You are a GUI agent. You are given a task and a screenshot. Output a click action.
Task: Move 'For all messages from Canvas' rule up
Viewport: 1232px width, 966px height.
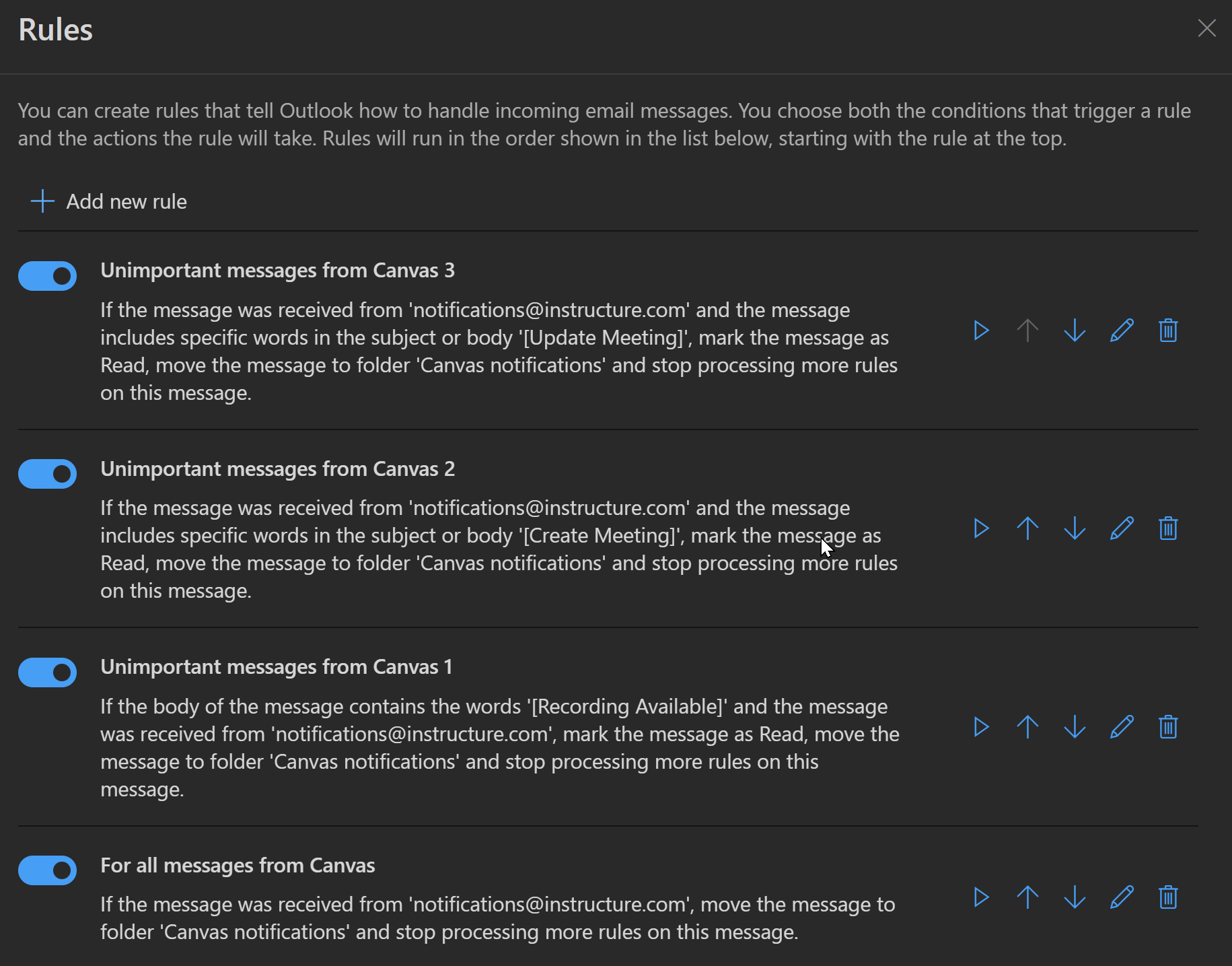[1027, 897]
